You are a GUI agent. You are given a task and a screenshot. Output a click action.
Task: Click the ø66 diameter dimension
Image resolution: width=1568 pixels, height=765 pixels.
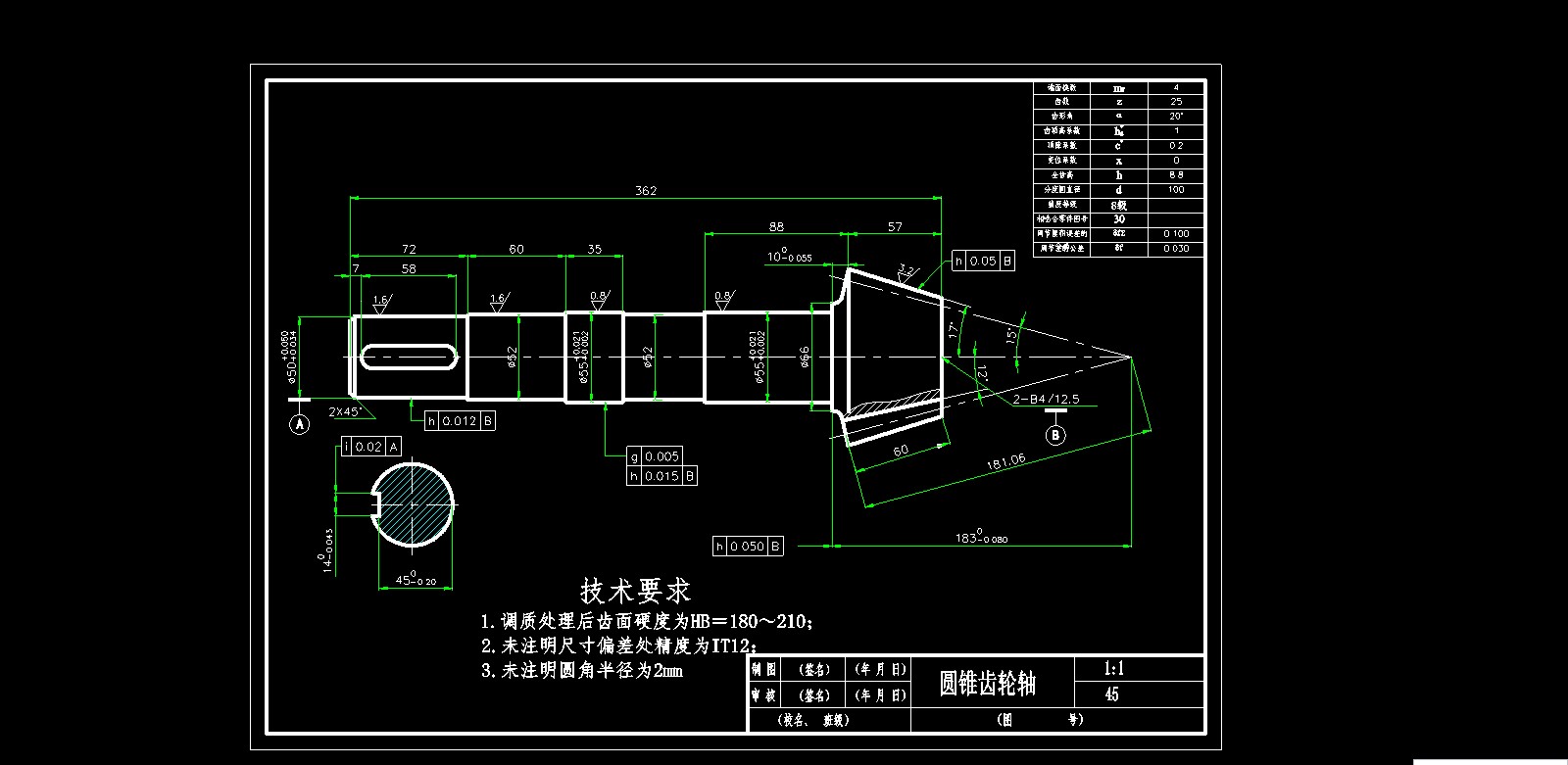[x=805, y=357]
